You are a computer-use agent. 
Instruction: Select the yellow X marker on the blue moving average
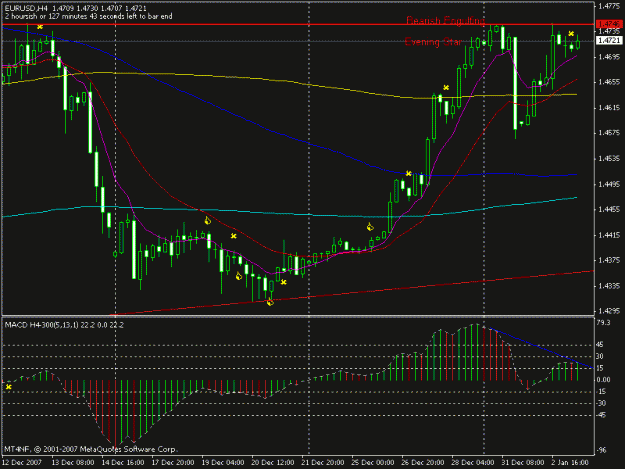point(409,173)
